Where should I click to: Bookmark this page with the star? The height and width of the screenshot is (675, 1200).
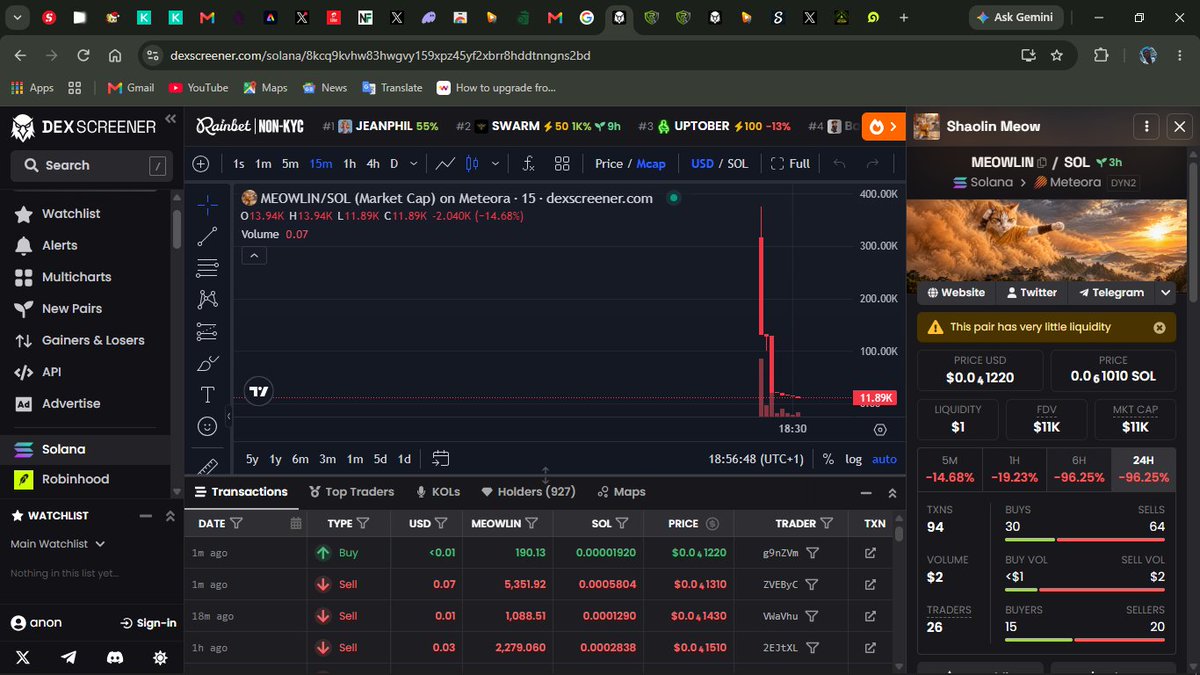(1057, 55)
